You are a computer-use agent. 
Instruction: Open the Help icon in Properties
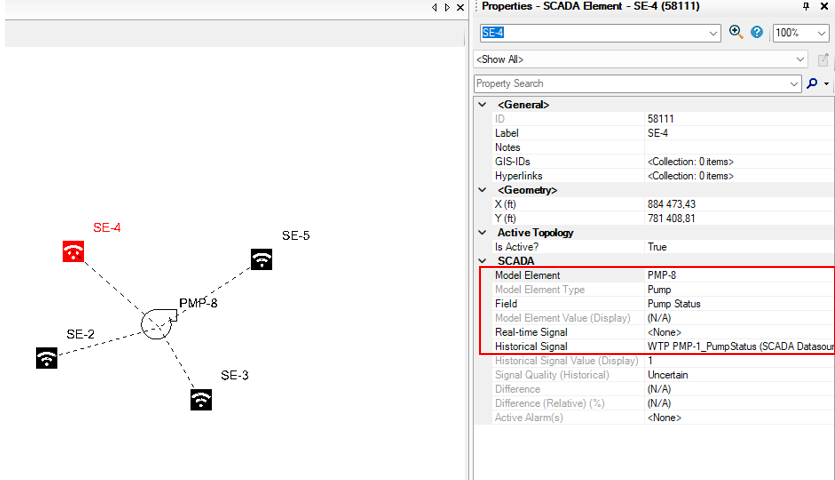tap(756, 32)
